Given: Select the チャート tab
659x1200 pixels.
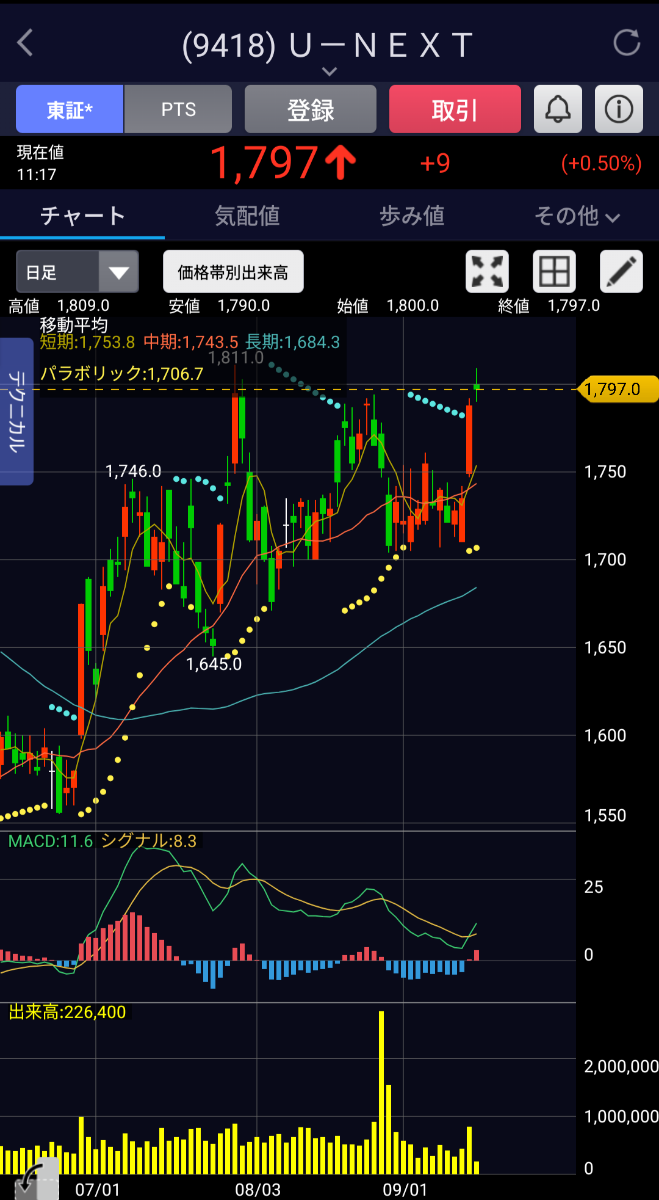Looking at the screenshot, I should 83,216.
